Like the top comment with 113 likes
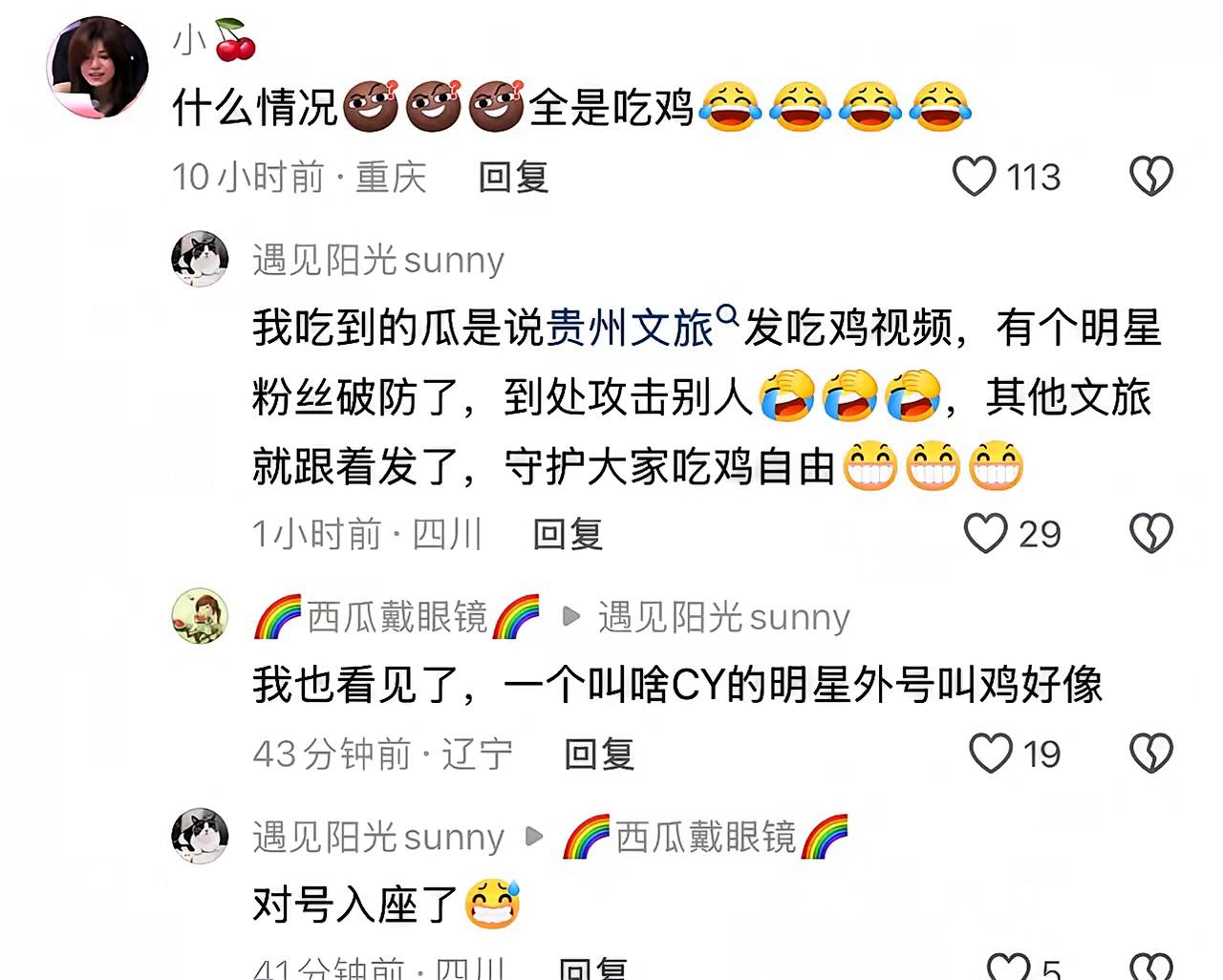1223x980 pixels. [974, 177]
